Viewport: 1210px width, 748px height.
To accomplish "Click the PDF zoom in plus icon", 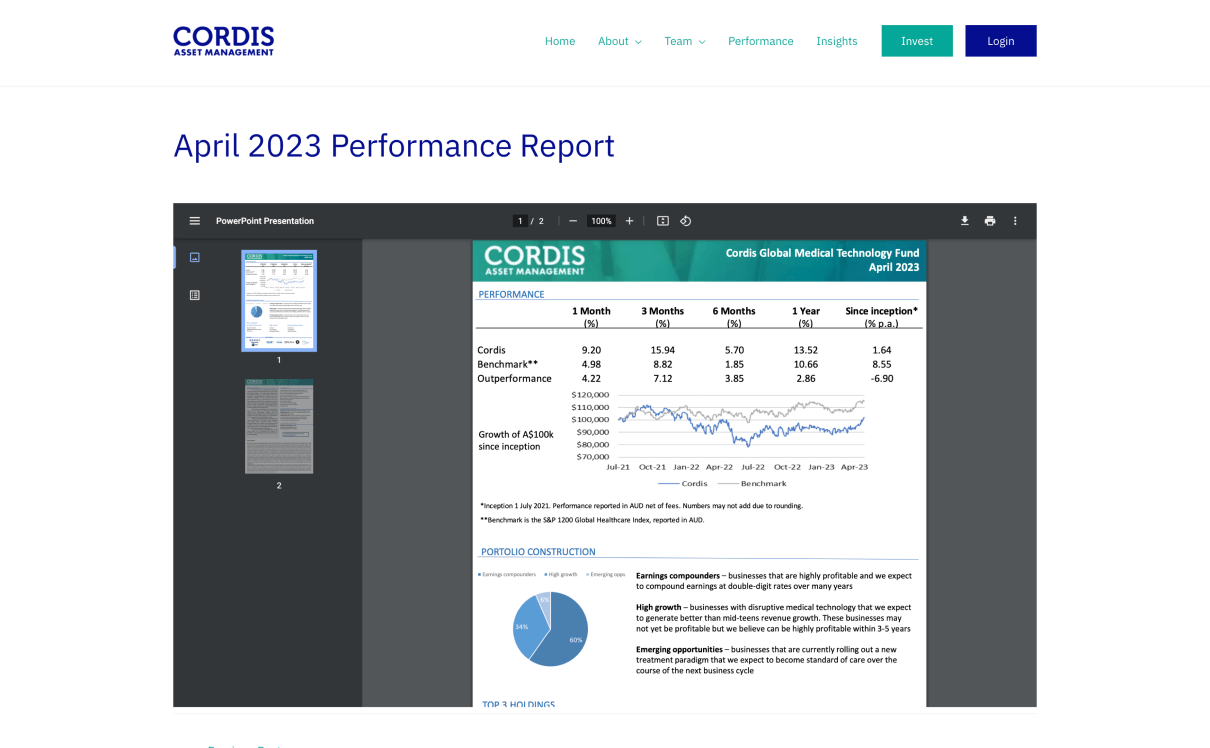I will pyautogui.click(x=629, y=221).
